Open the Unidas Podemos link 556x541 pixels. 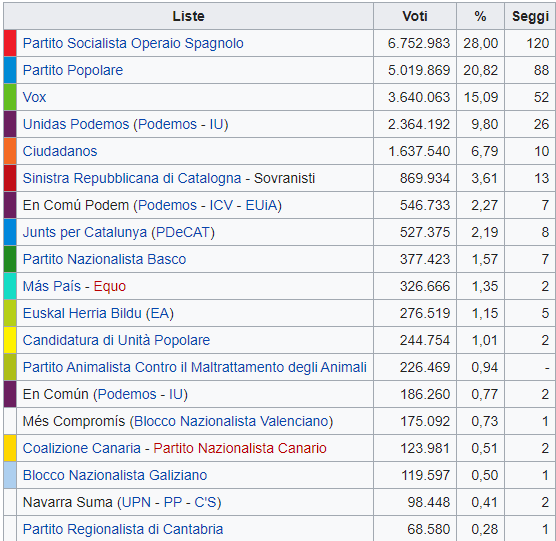pyautogui.click(x=76, y=124)
